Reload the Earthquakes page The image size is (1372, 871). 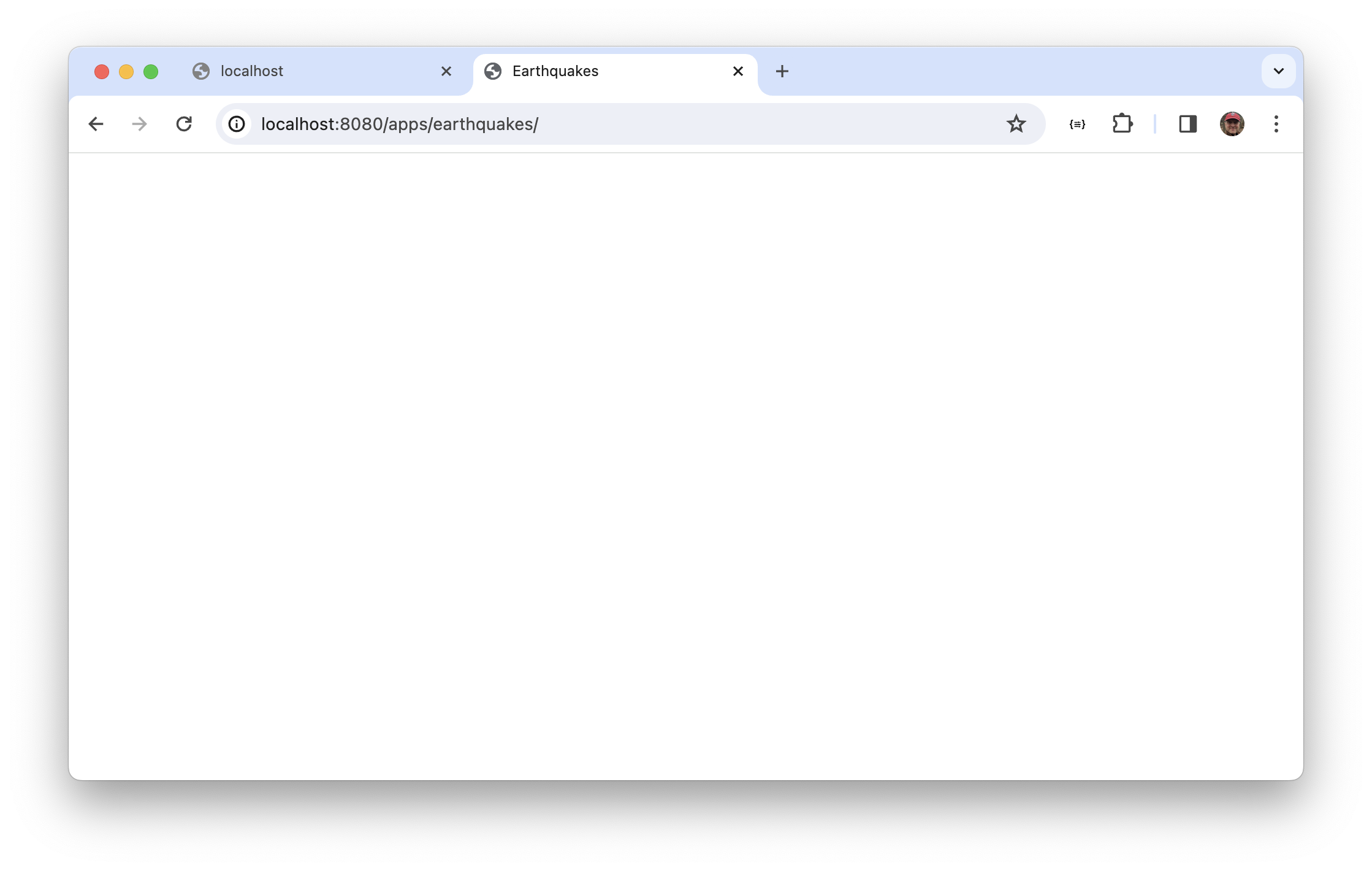coord(184,124)
